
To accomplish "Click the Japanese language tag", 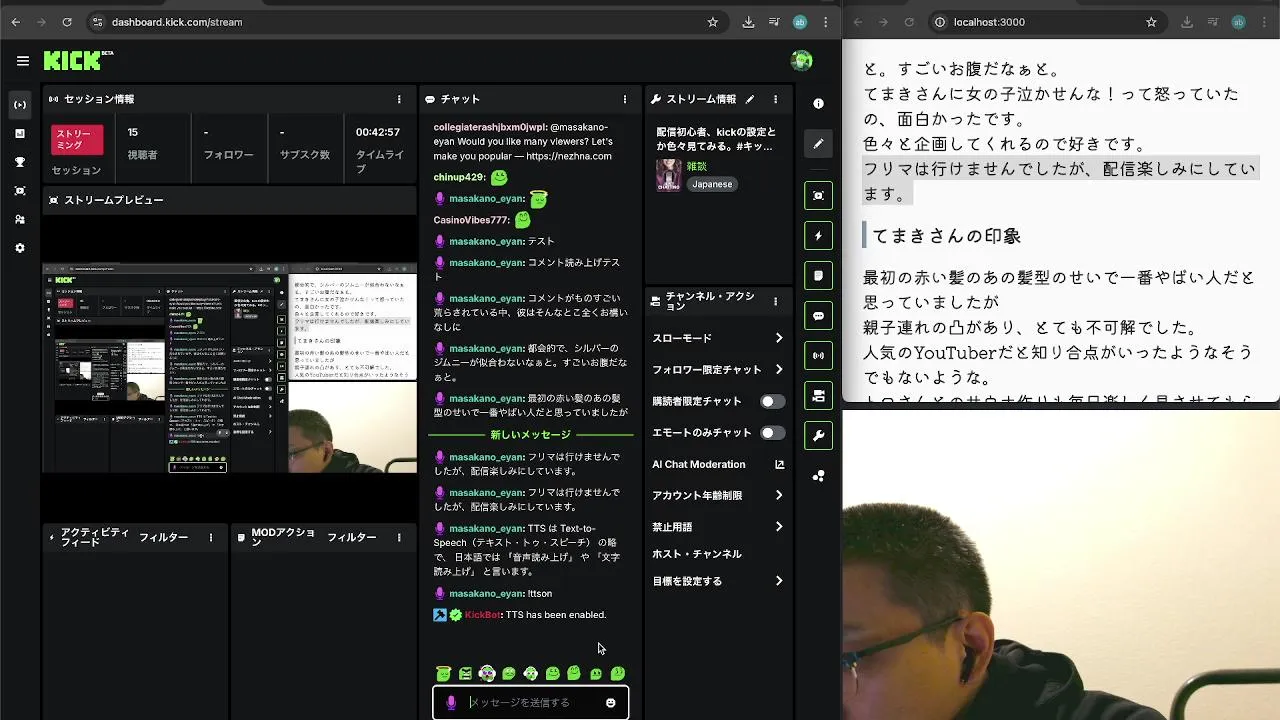I will pyautogui.click(x=712, y=184).
